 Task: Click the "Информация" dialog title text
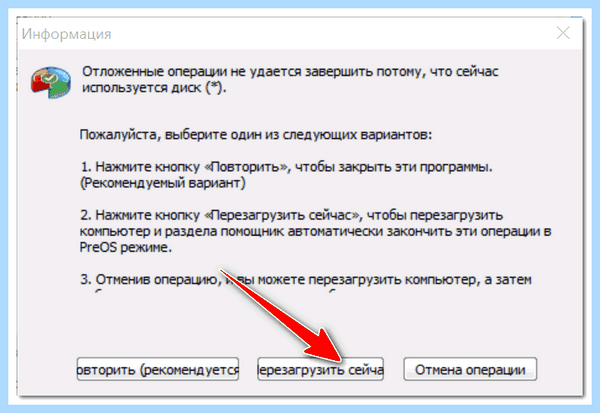click(66, 34)
